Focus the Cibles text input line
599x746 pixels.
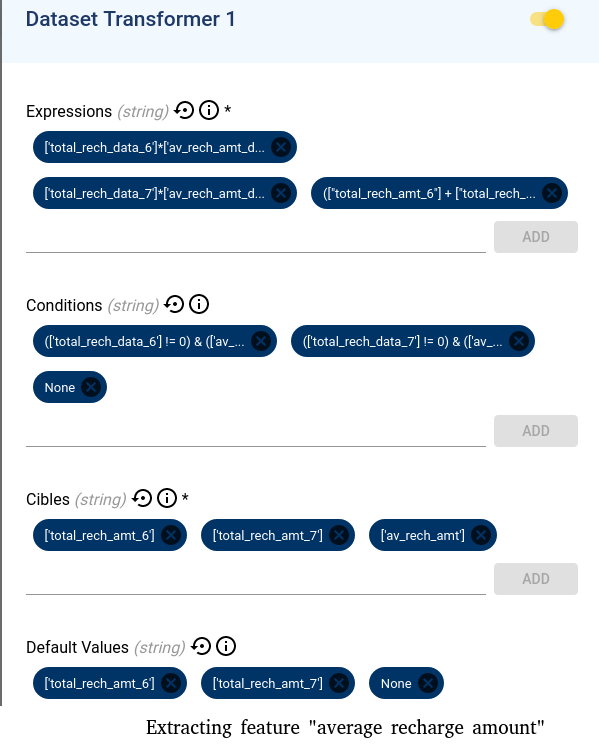pyautogui.click(x=256, y=579)
